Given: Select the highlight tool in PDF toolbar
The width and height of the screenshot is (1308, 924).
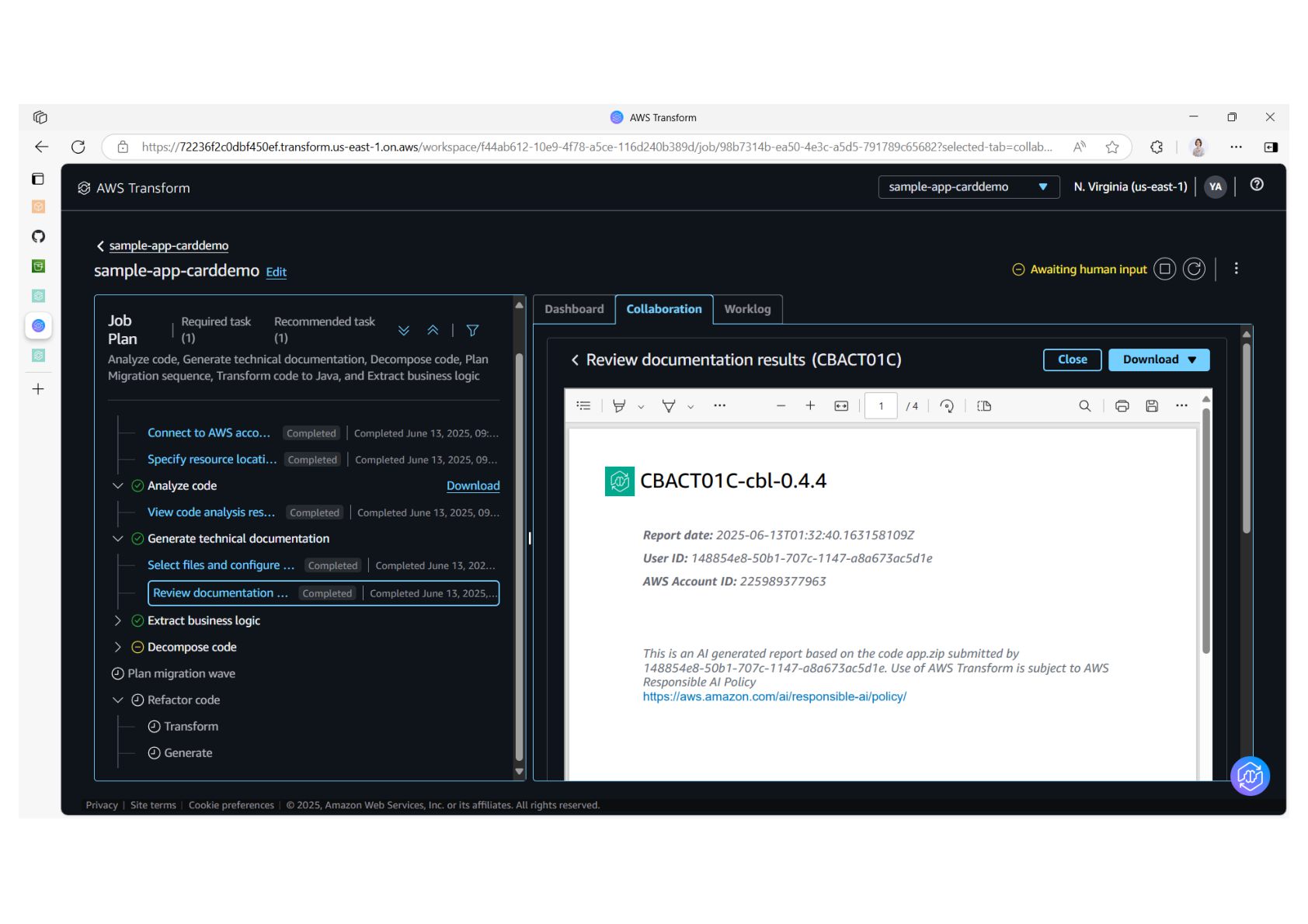Looking at the screenshot, I should 619,406.
